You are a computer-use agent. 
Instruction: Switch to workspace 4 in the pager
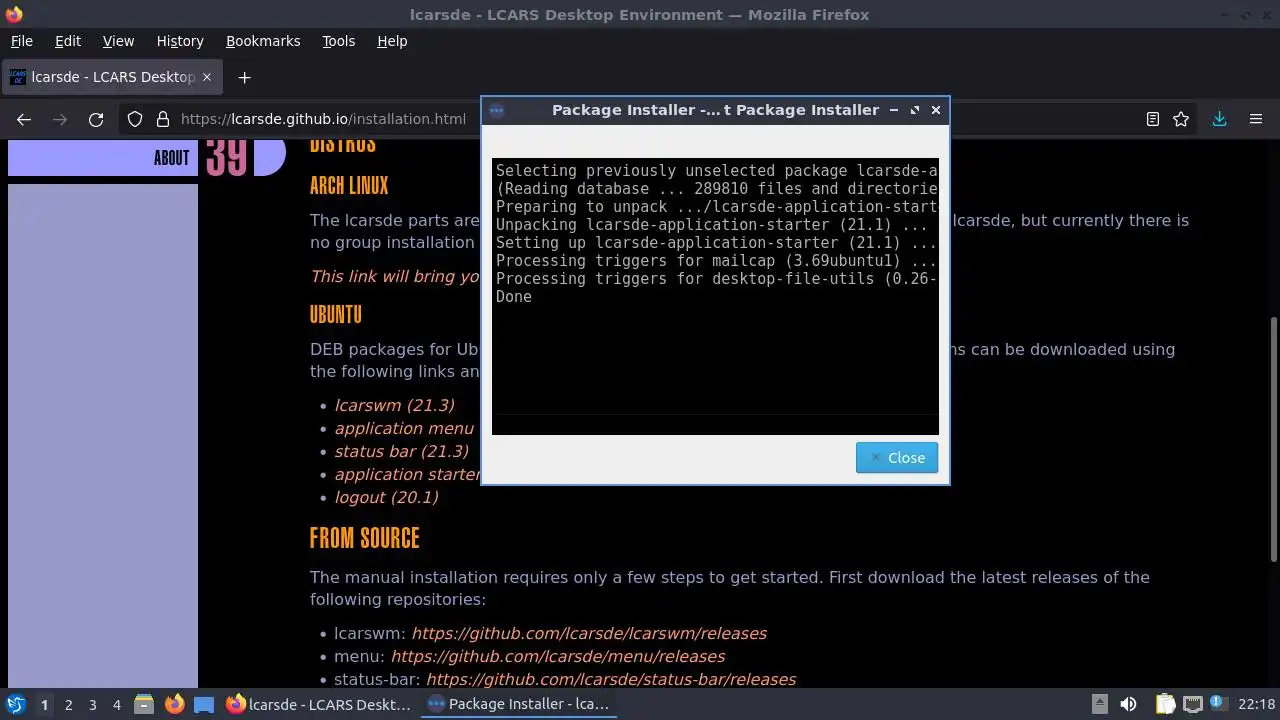point(116,705)
